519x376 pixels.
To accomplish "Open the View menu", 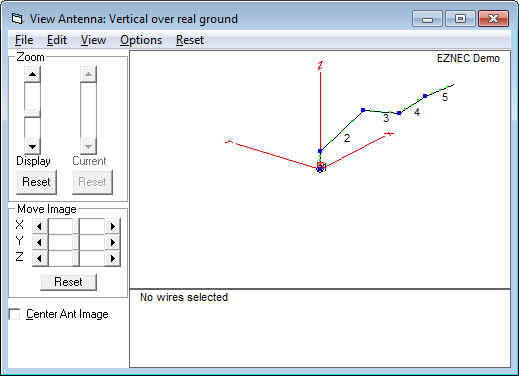I will pyautogui.click(x=93, y=40).
